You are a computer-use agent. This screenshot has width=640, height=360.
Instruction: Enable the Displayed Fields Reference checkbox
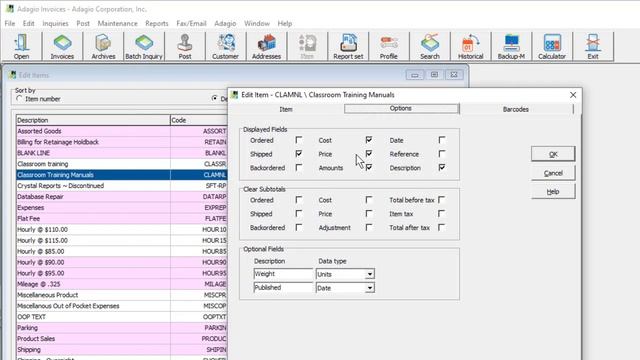442,154
